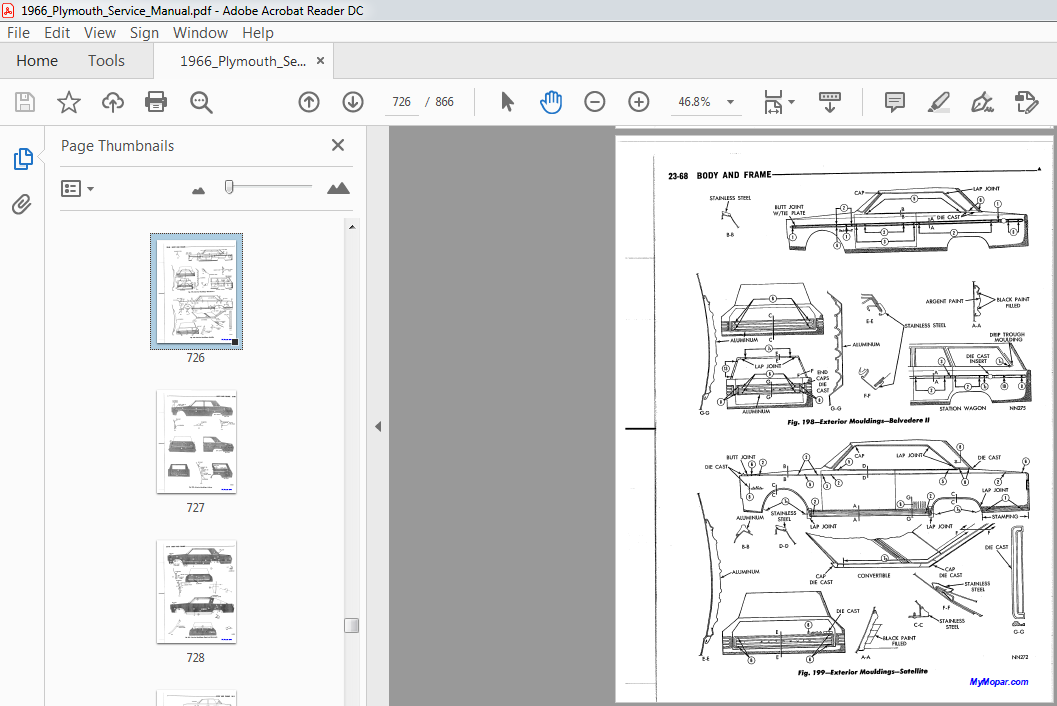Zoom out with the minus icon
The height and width of the screenshot is (706, 1057).
coord(595,102)
